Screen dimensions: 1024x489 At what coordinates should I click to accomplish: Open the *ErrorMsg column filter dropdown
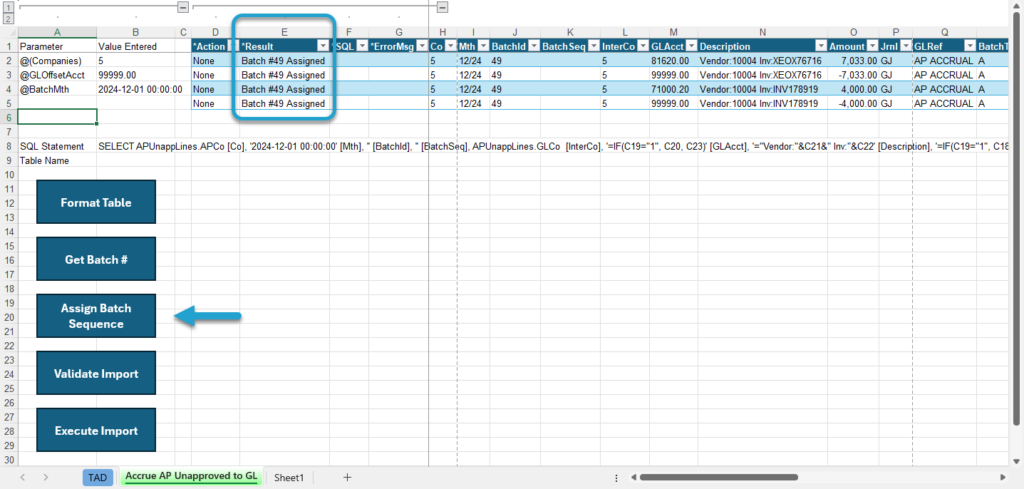(421, 46)
